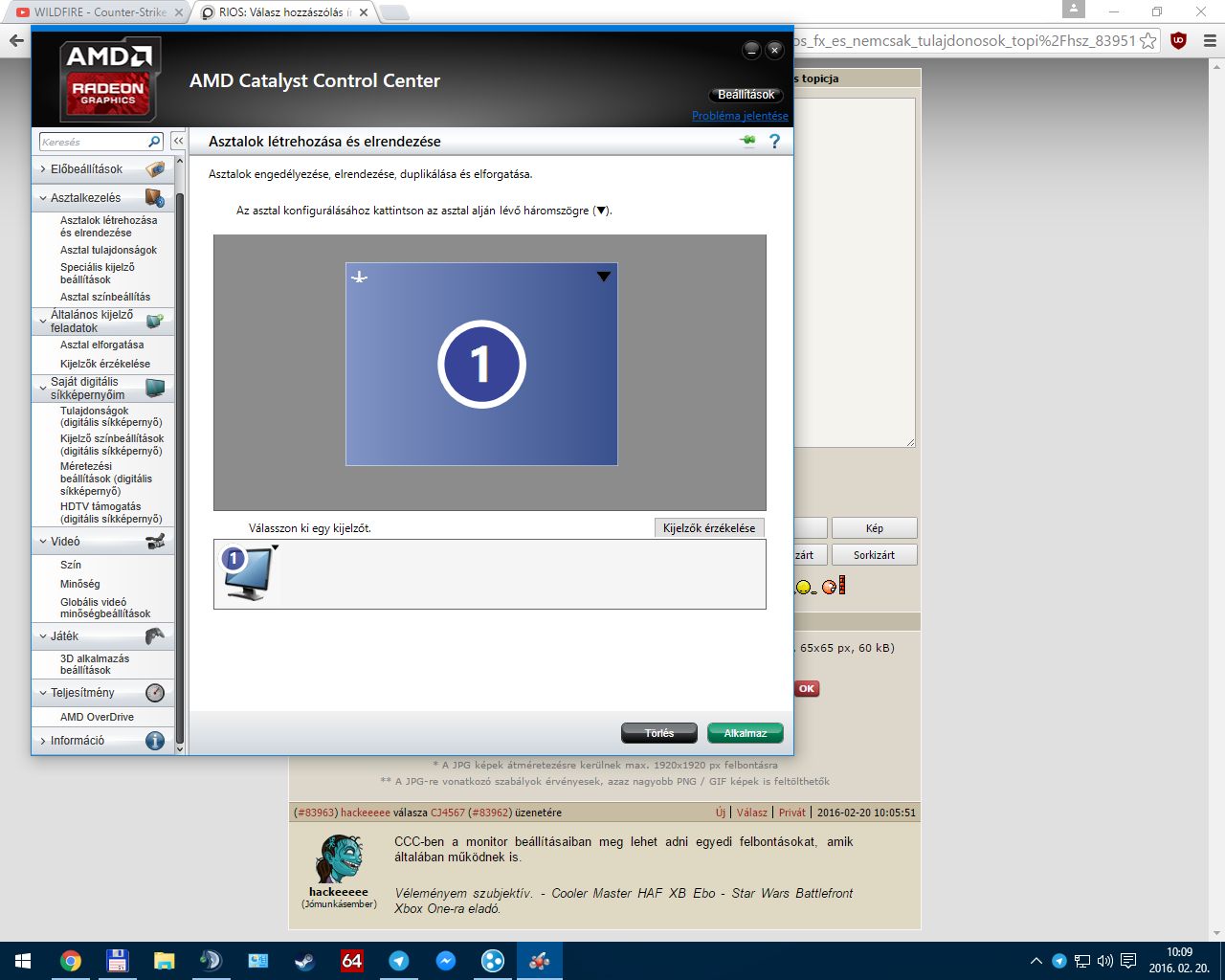Click the Információ blue info icon
Screen dimensions: 1225x980
pos(155,741)
